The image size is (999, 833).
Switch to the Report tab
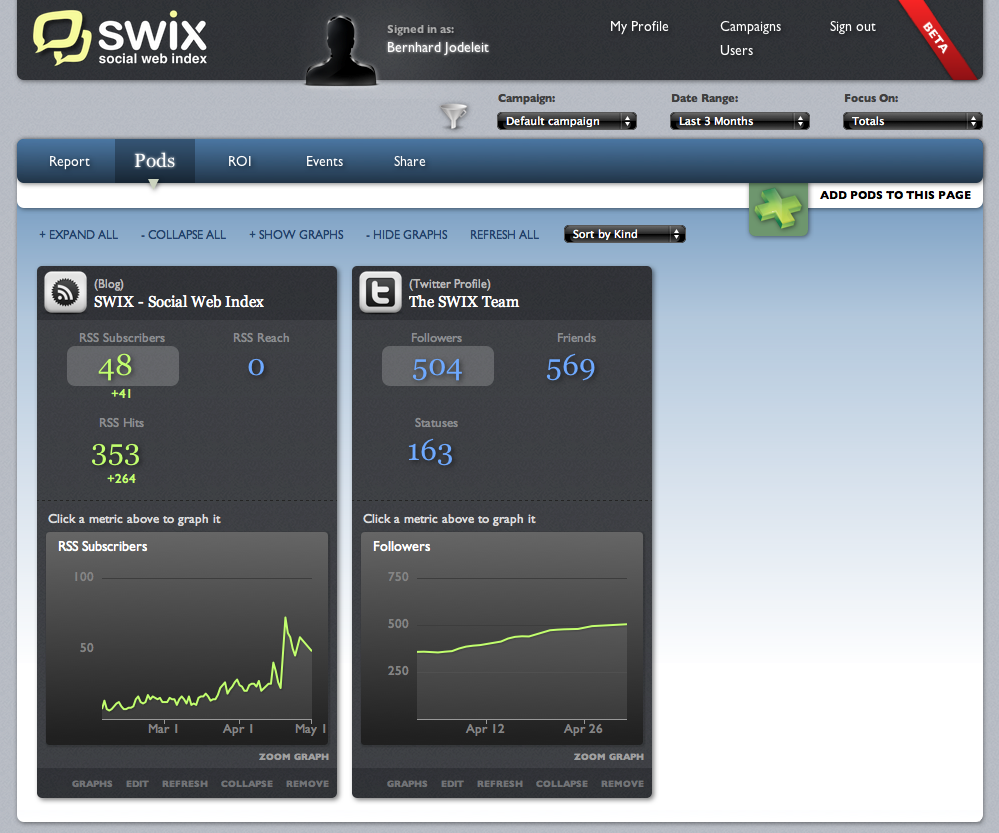(x=69, y=161)
